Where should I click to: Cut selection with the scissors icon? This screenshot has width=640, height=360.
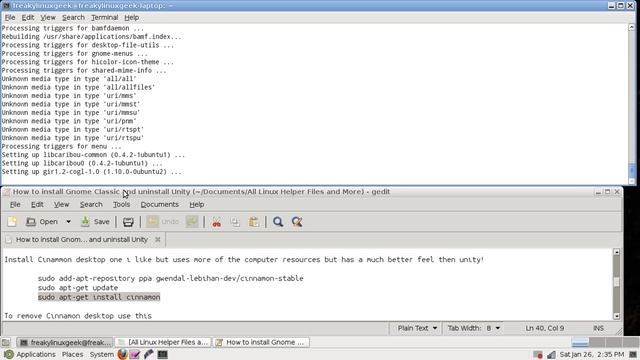click(x=217, y=222)
